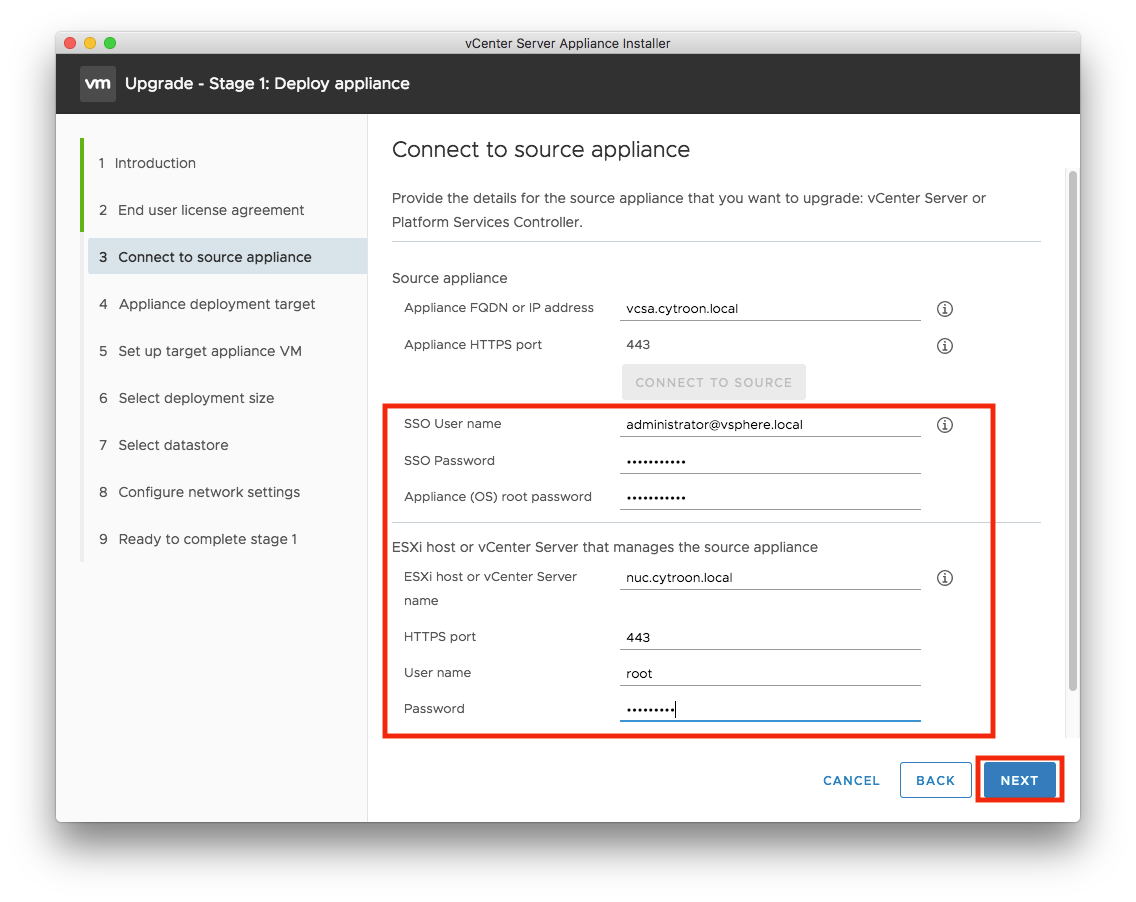Click the ESXi Password field
The image size is (1136, 902).
point(770,709)
